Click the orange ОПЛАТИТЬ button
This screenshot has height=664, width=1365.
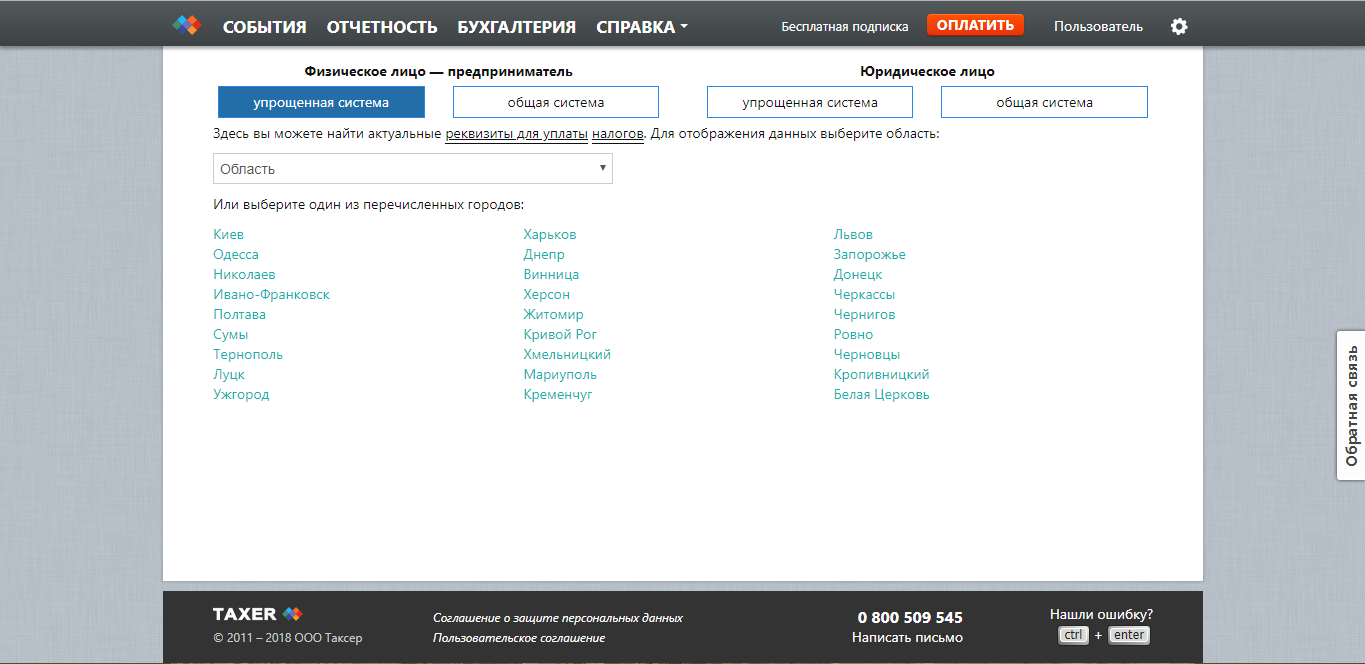coord(975,25)
